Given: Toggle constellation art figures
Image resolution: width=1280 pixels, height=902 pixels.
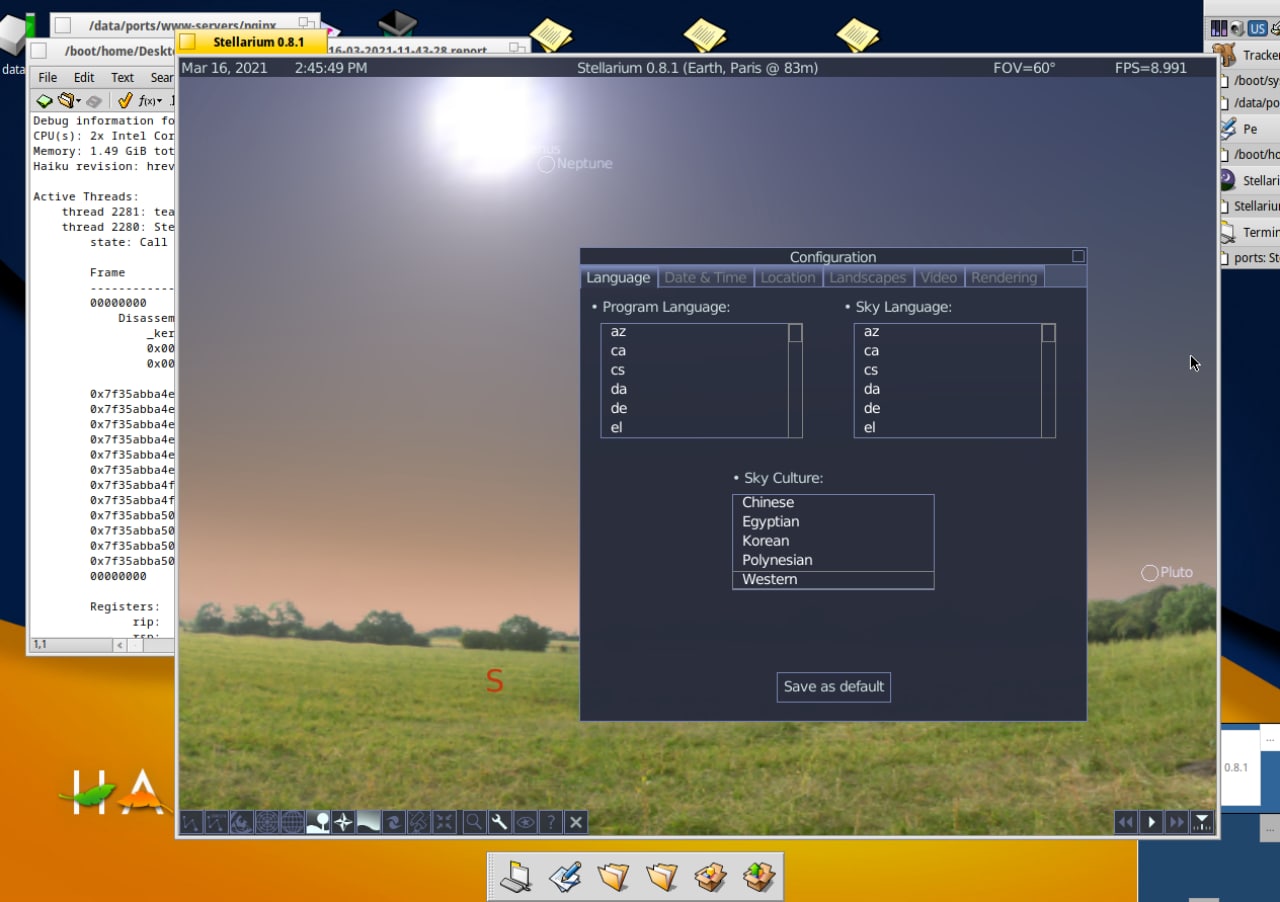Looking at the screenshot, I should point(241,822).
